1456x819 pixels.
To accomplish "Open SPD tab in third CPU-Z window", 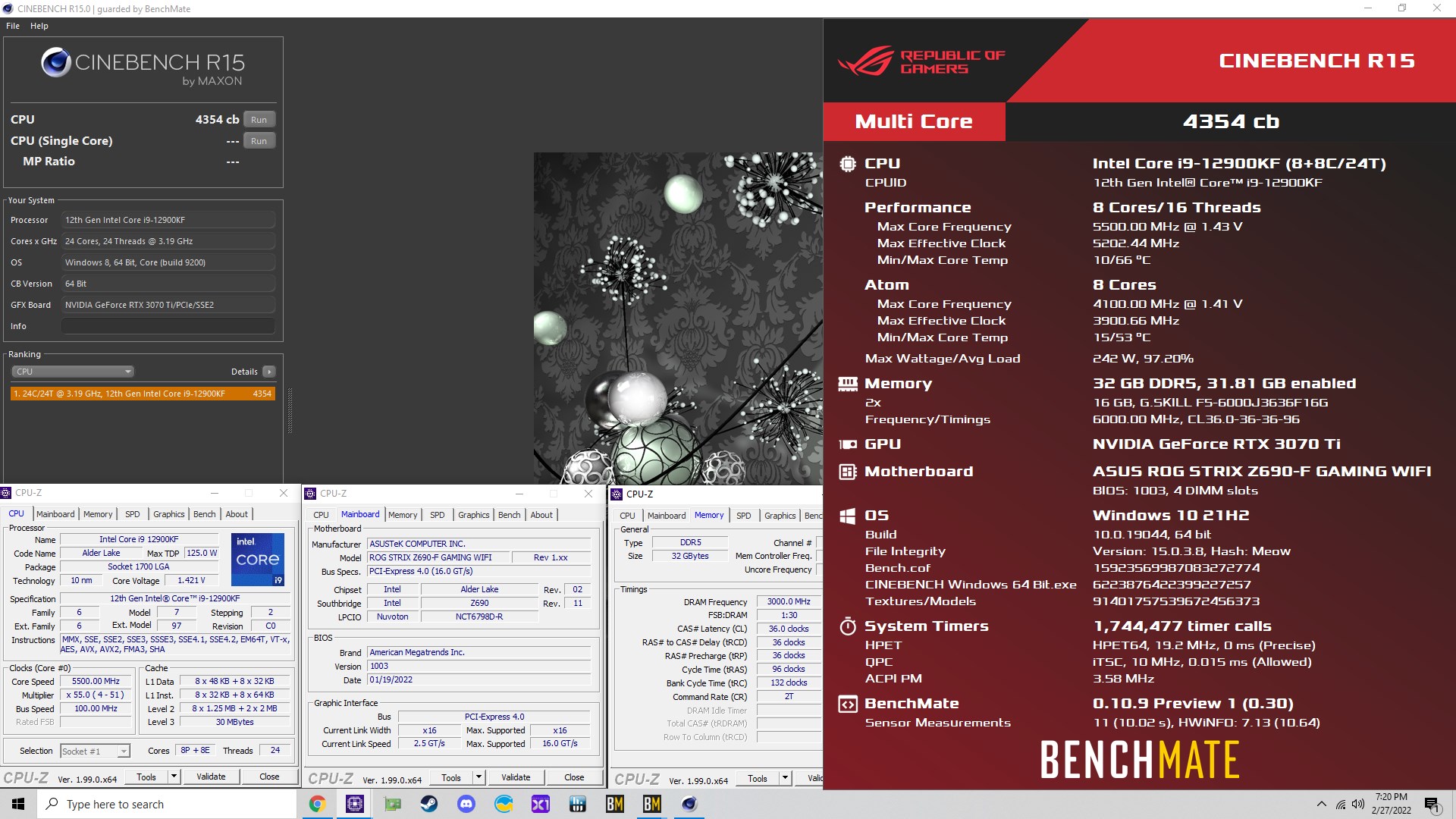I will click(x=744, y=516).
